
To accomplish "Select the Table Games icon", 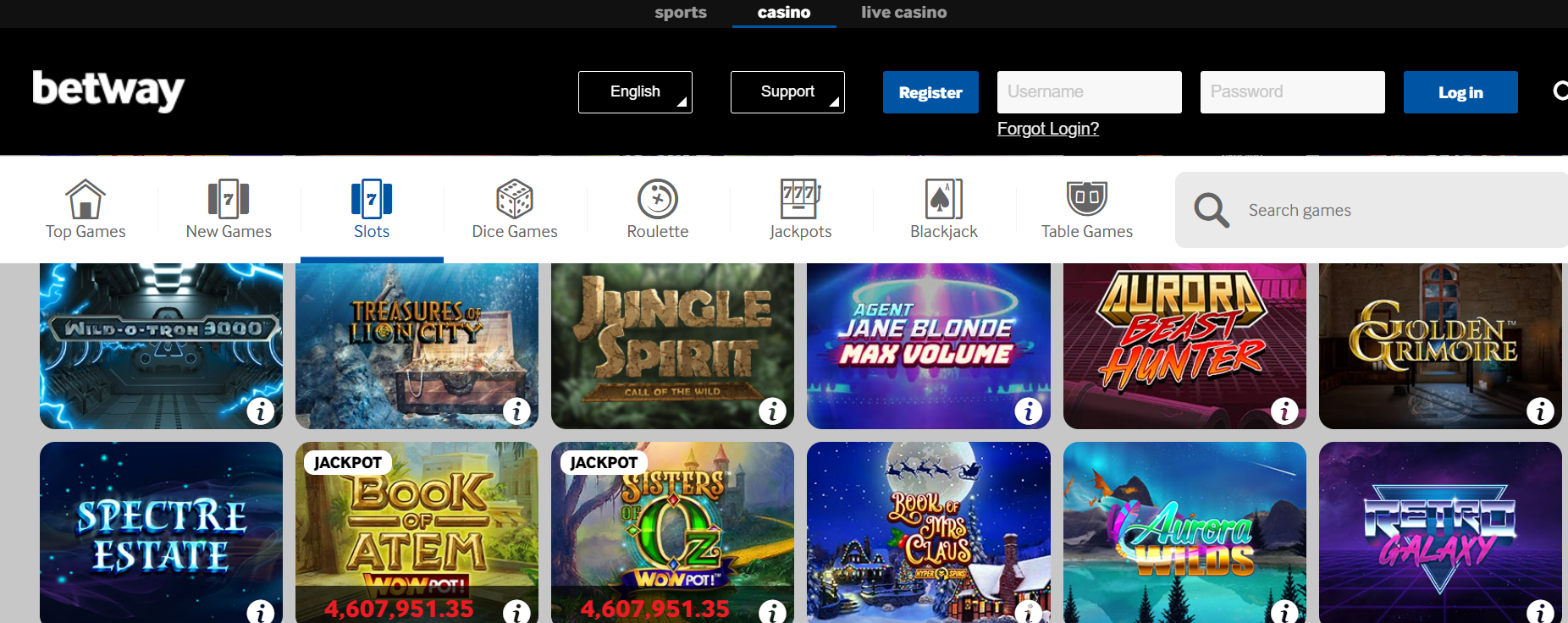I will [1087, 199].
